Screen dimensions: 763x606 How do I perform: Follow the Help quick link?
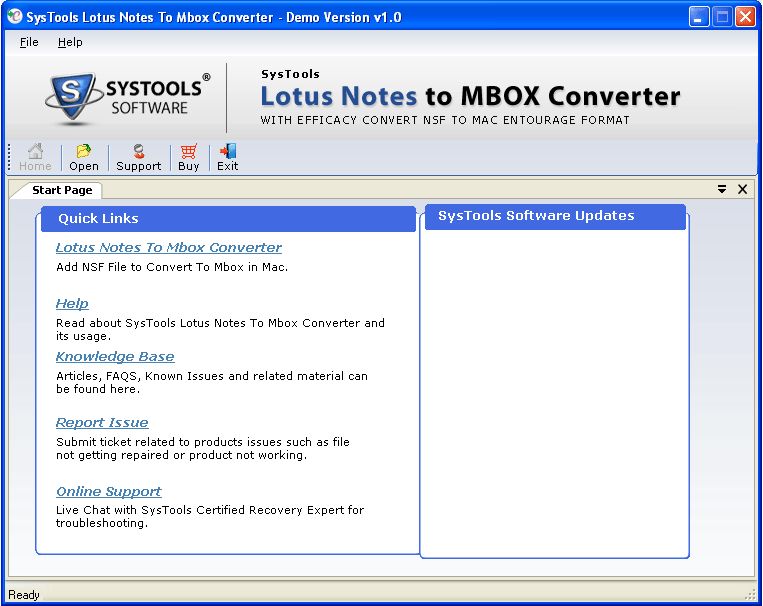(x=72, y=304)
